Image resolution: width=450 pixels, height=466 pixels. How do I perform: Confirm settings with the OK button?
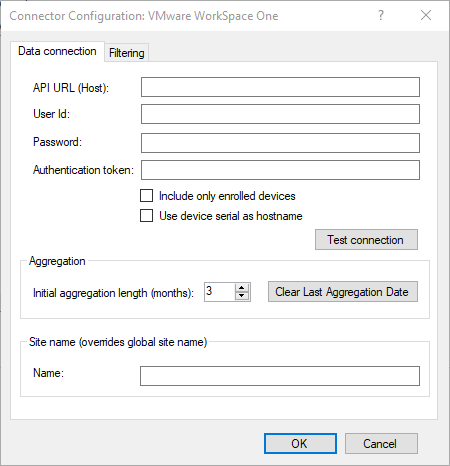pyautogui.click(x=300, y=443)
